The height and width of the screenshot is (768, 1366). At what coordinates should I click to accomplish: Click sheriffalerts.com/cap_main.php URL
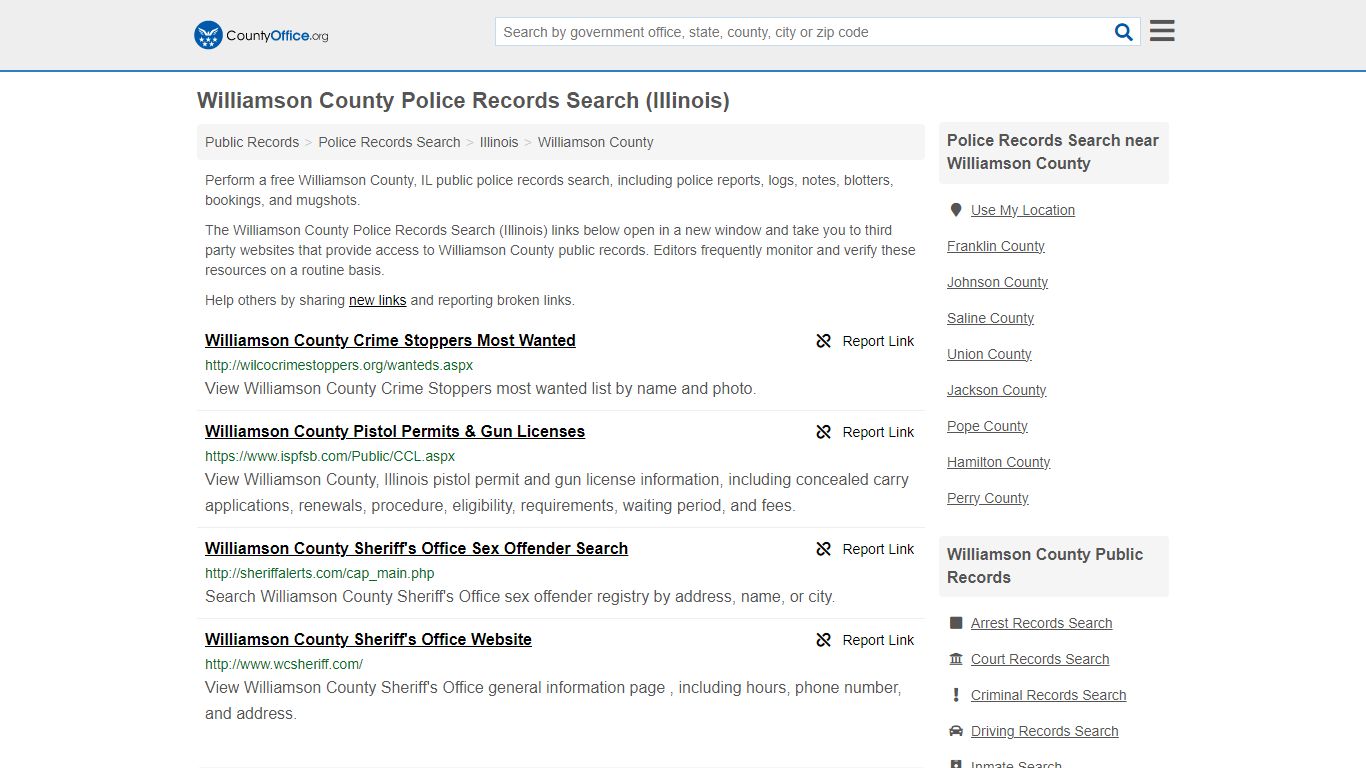[x=320, y=573]
